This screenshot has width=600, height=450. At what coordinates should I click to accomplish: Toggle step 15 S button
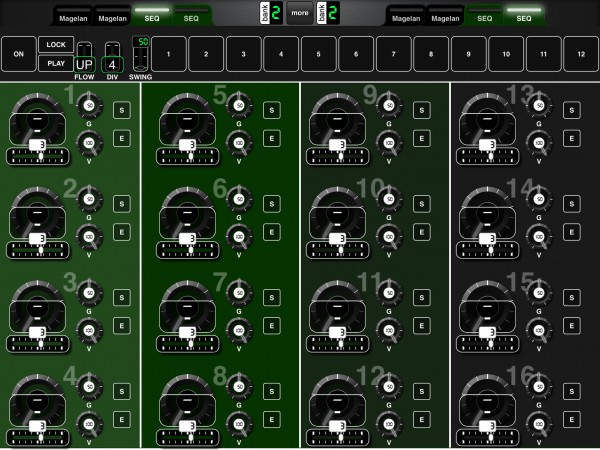coord(572,298)
